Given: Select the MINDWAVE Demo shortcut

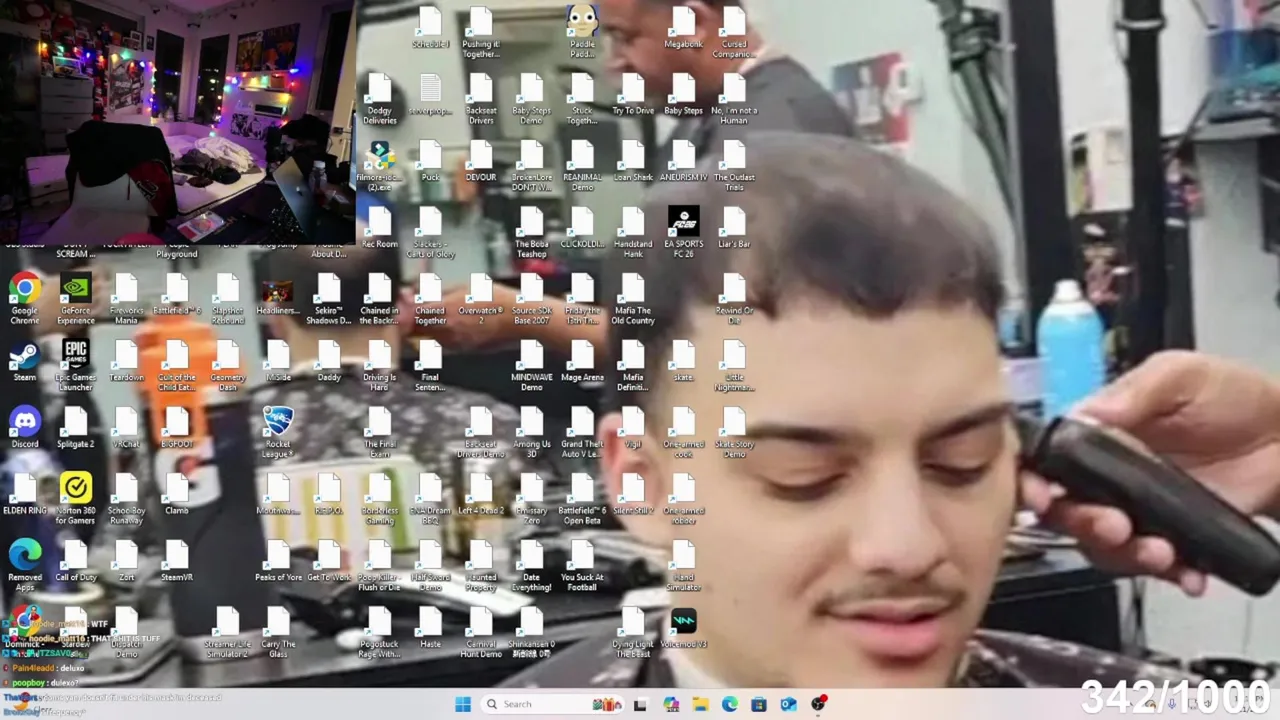Looking at the screenshot, I should (x=531, y=366).
